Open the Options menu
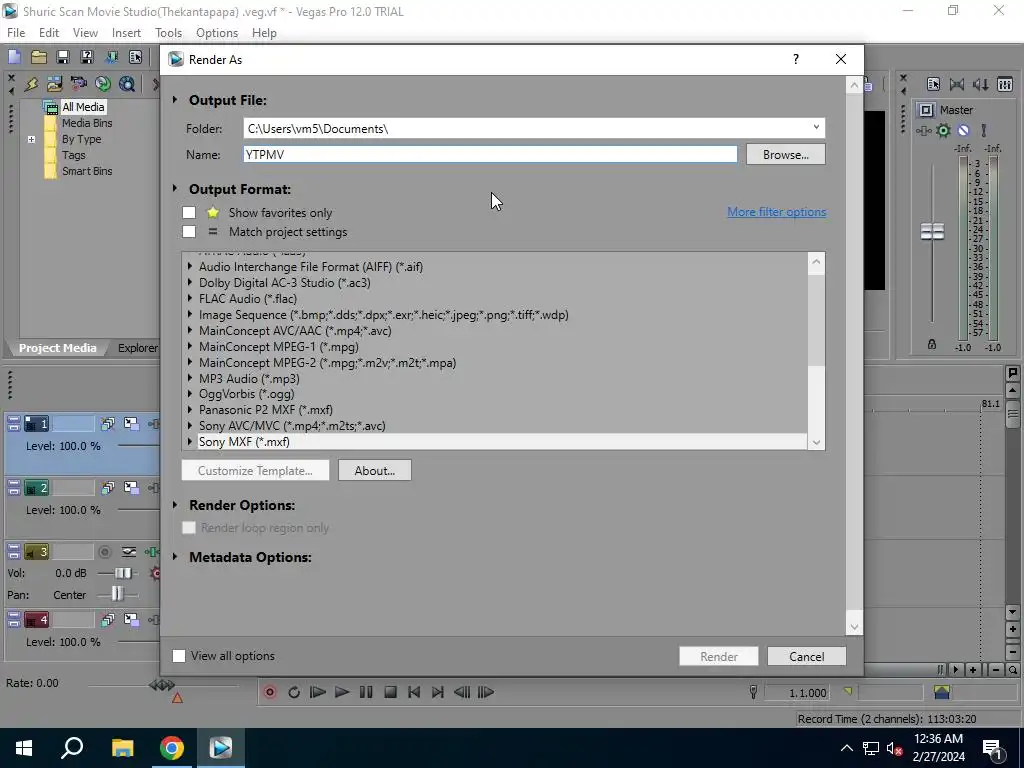The image size is (1024, 768). point(217,33)
